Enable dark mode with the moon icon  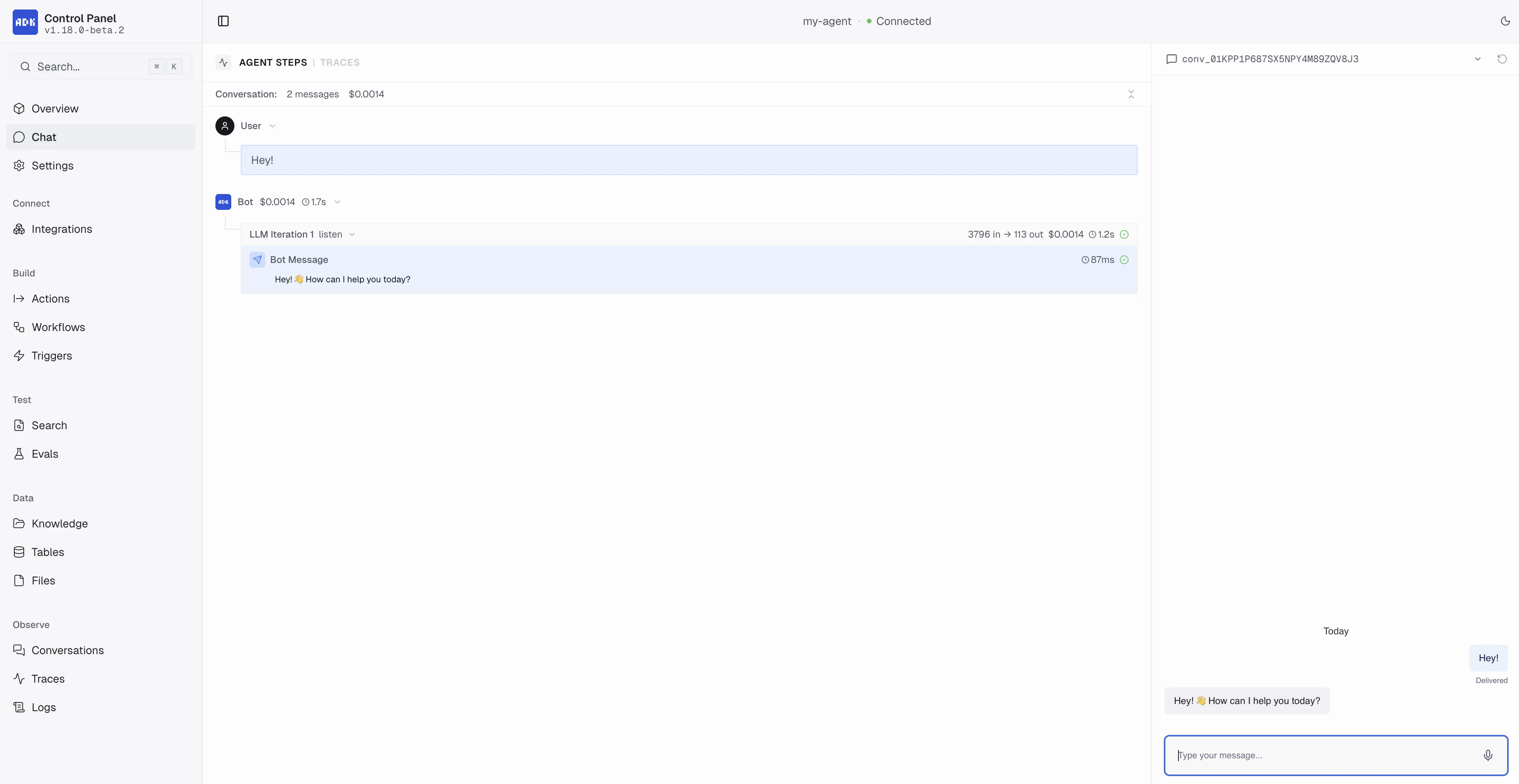[1504, 21]
